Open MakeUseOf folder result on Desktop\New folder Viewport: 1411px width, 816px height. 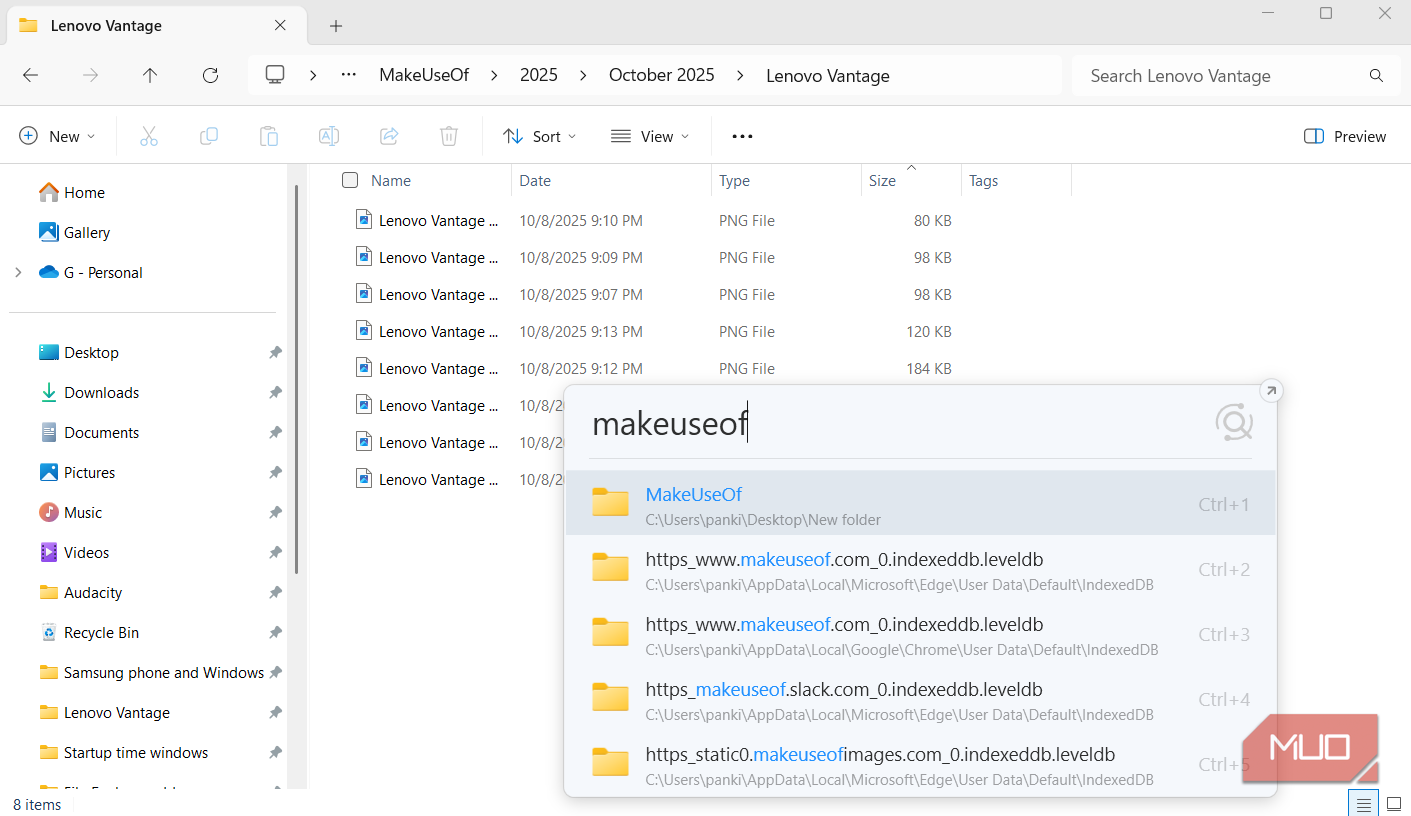pos(921,504)
